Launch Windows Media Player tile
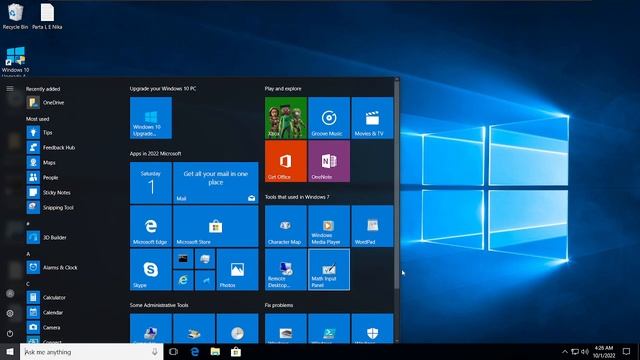 (x=329, y=226)
